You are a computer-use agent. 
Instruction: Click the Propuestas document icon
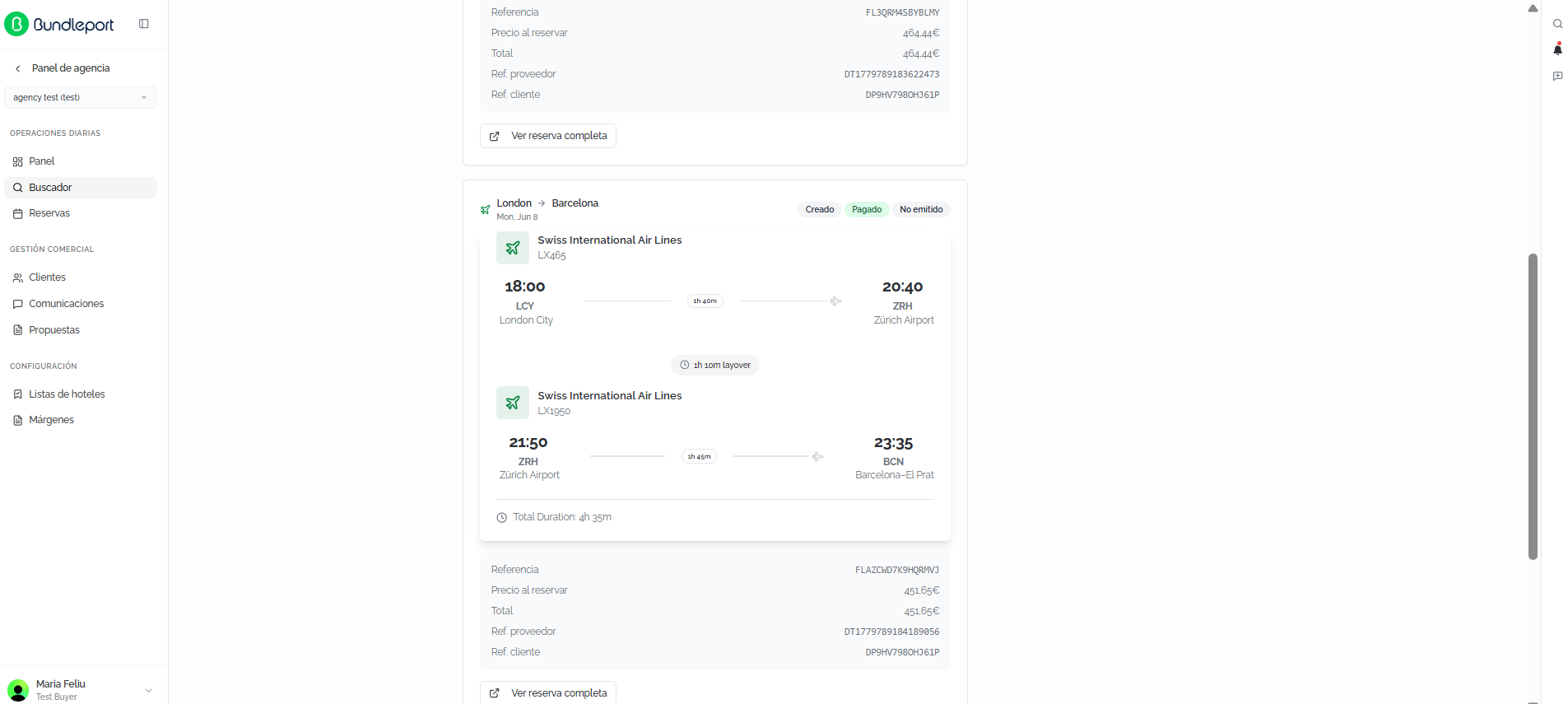(x=18, y=330)
